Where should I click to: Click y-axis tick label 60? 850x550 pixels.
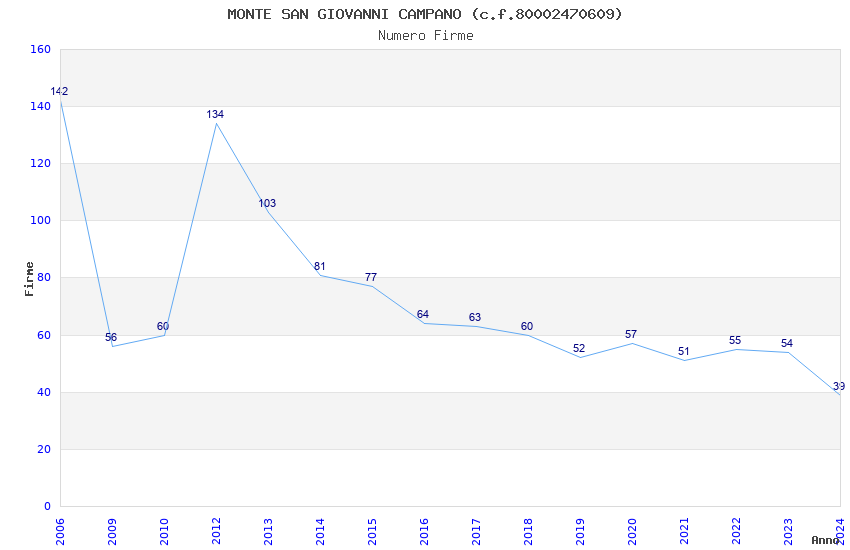click(x=44, y=335)
